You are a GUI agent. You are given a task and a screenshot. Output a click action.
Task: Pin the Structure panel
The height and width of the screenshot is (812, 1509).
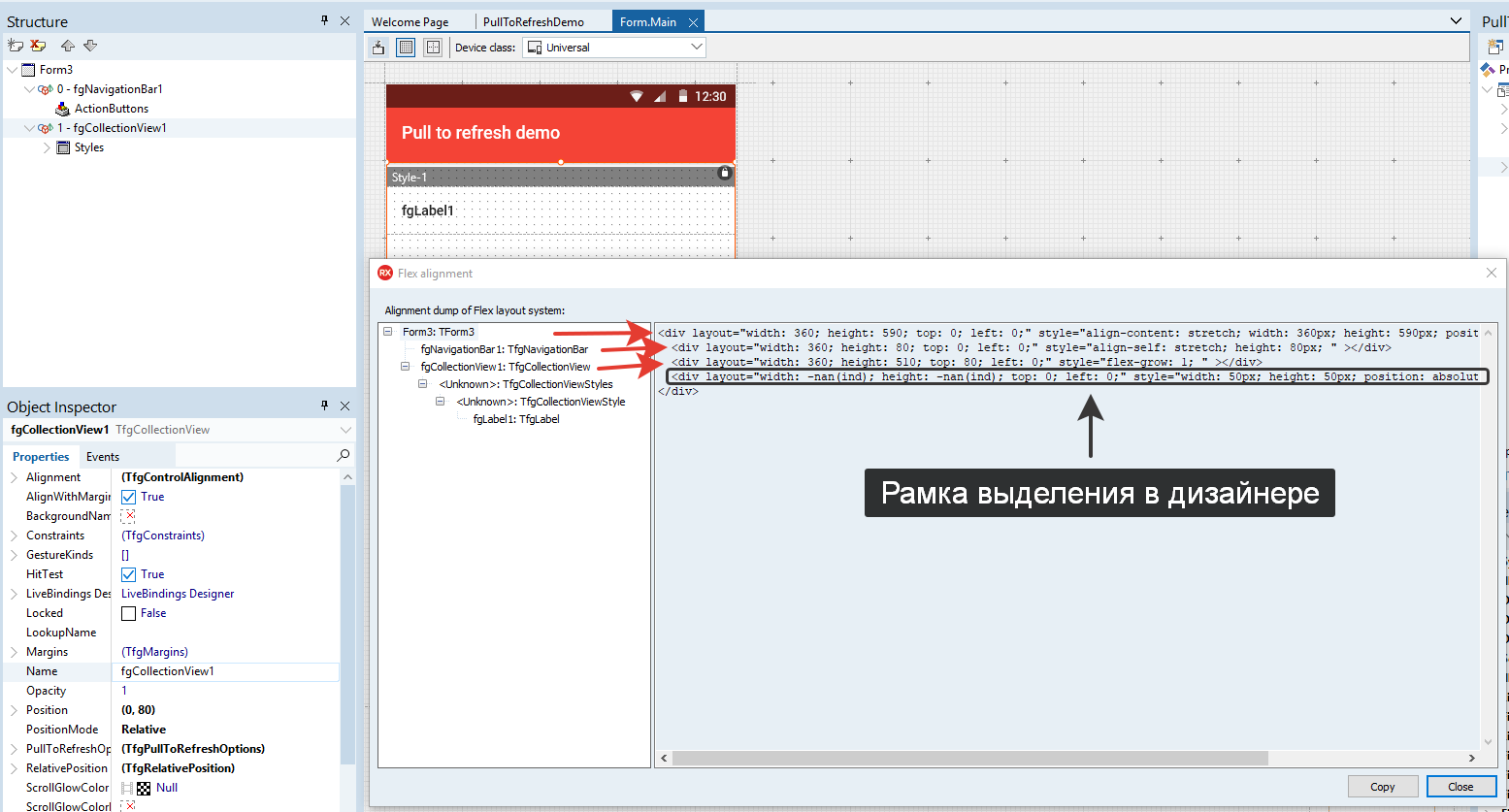click(x=325, y=20)
